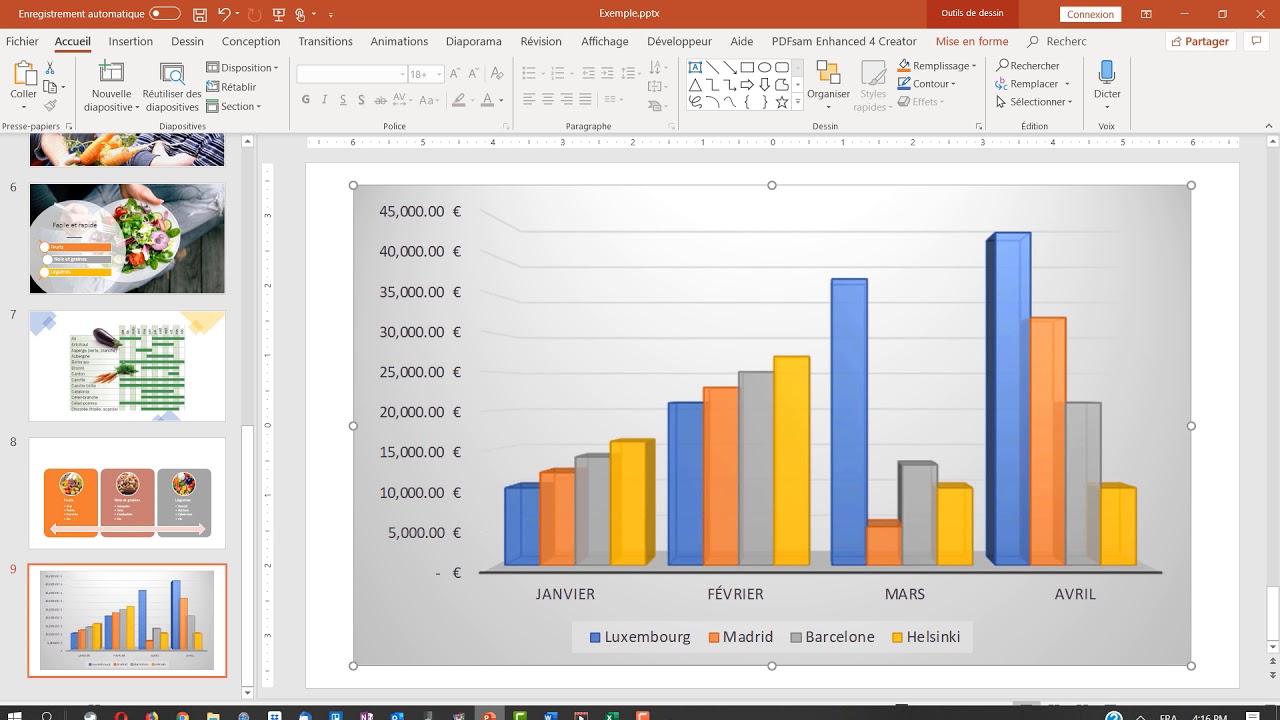Click the Nouvelle diapositive icon
The height and width of the screenshot is (720, 1280).
111,73
